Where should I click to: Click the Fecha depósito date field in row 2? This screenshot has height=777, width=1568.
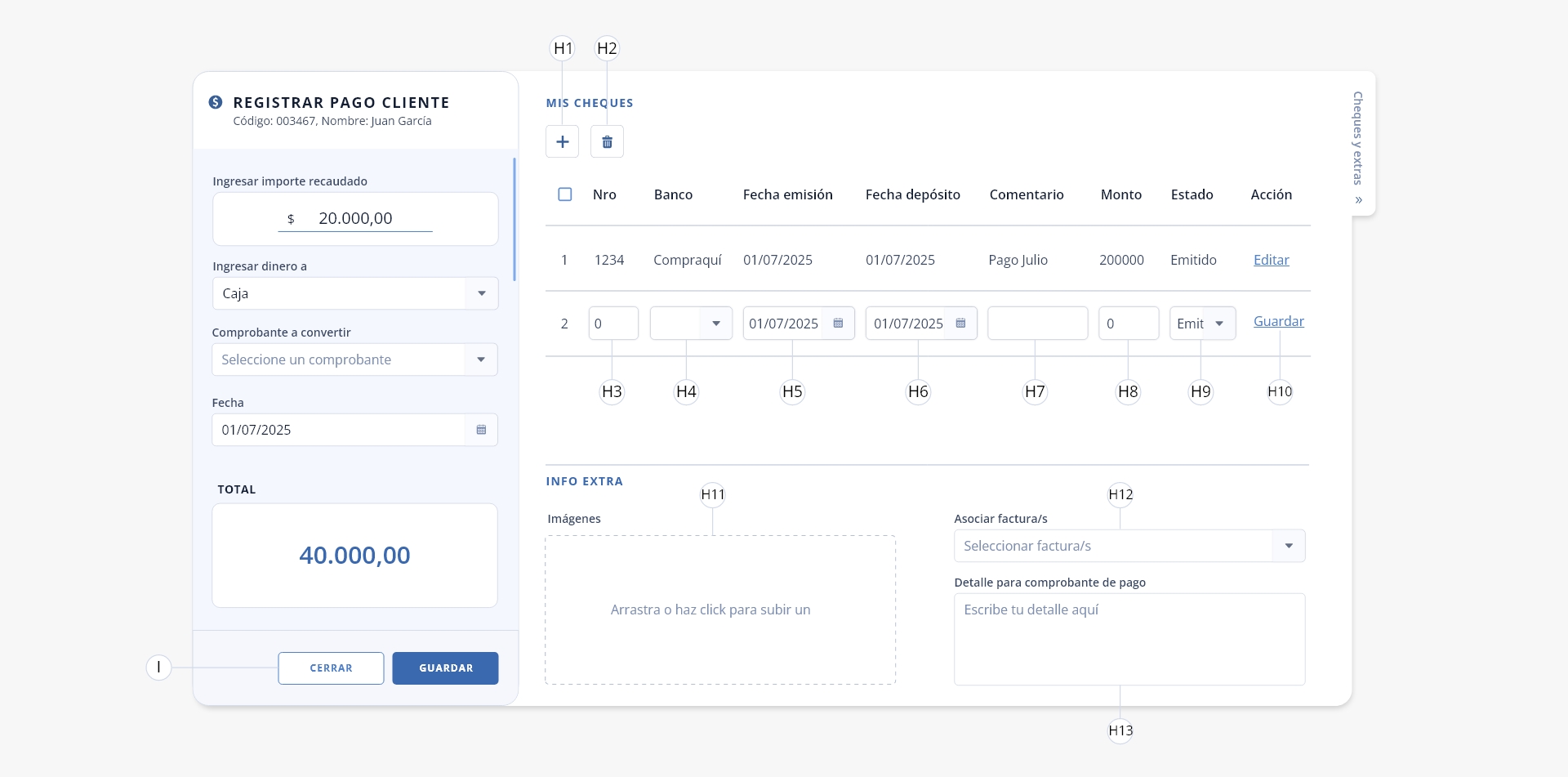(x=921, y=324)
